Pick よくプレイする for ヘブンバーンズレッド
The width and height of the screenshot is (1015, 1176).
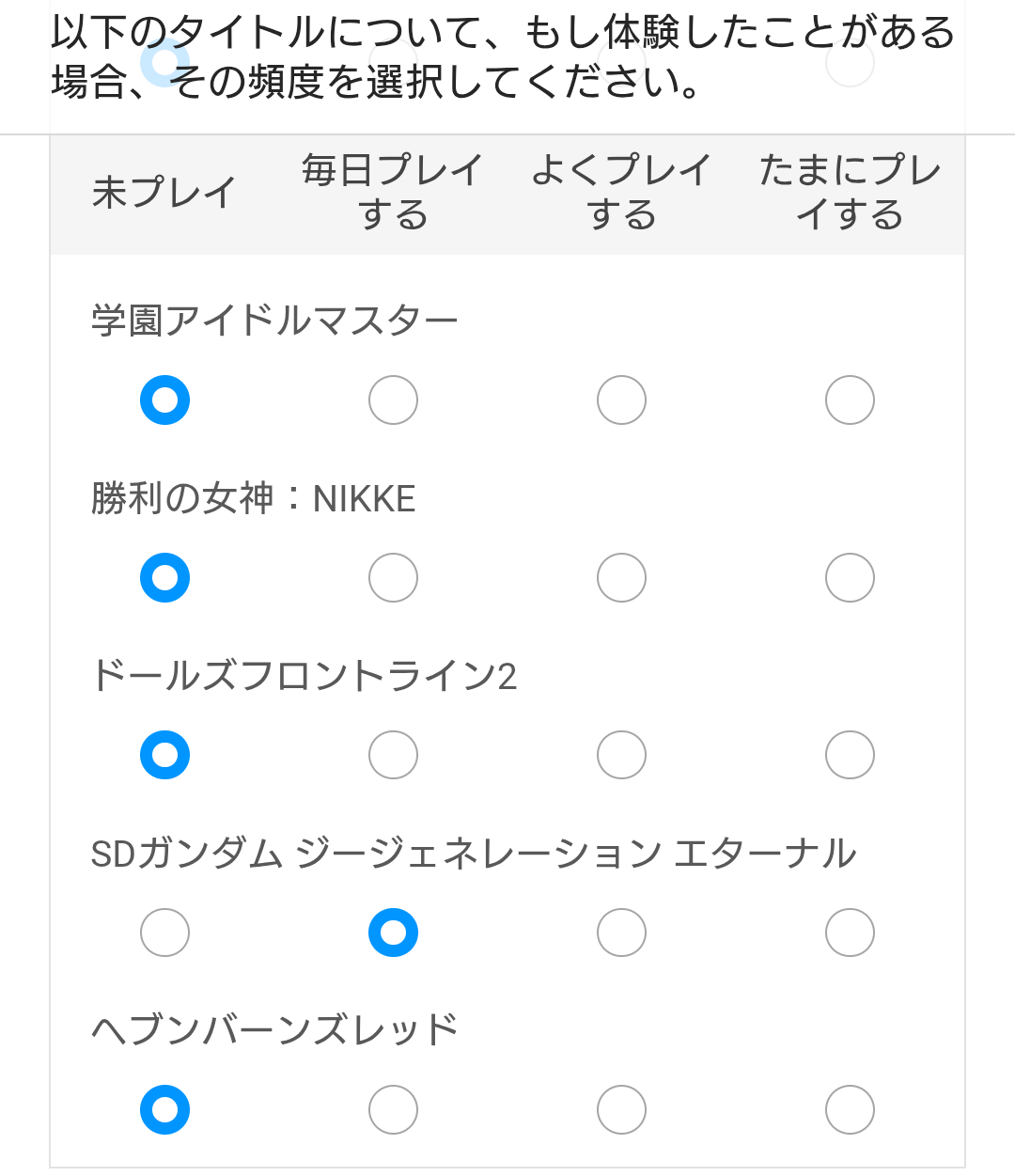point(621,1110)
